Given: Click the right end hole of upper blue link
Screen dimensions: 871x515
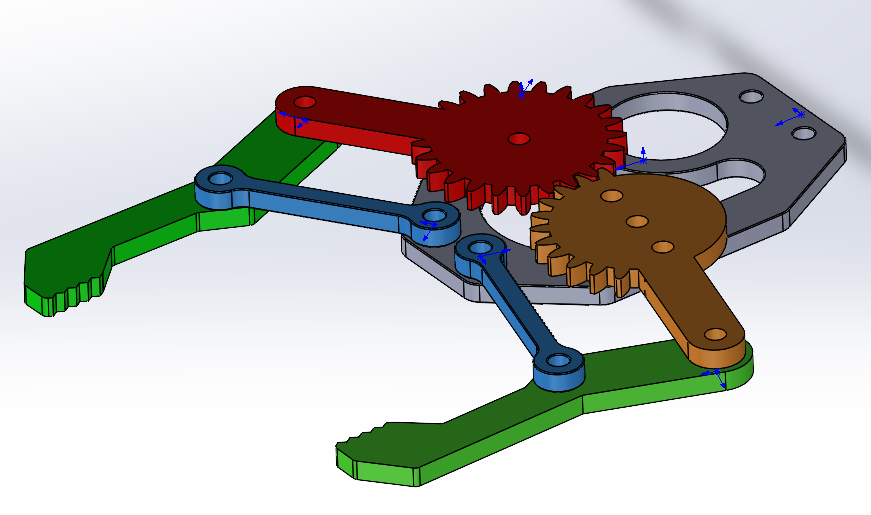Looking at the screenshot, I should click(433, 216).
